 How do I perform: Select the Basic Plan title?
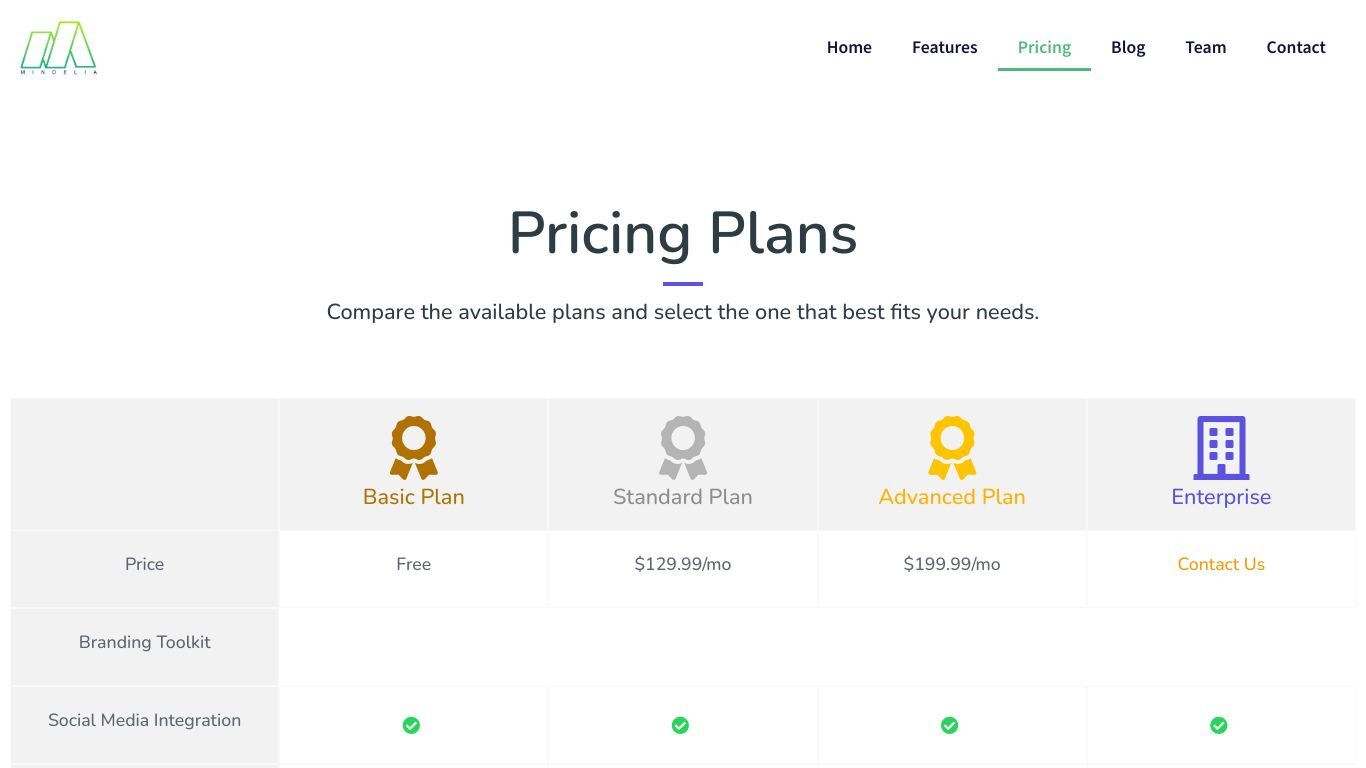click(414, 497)
